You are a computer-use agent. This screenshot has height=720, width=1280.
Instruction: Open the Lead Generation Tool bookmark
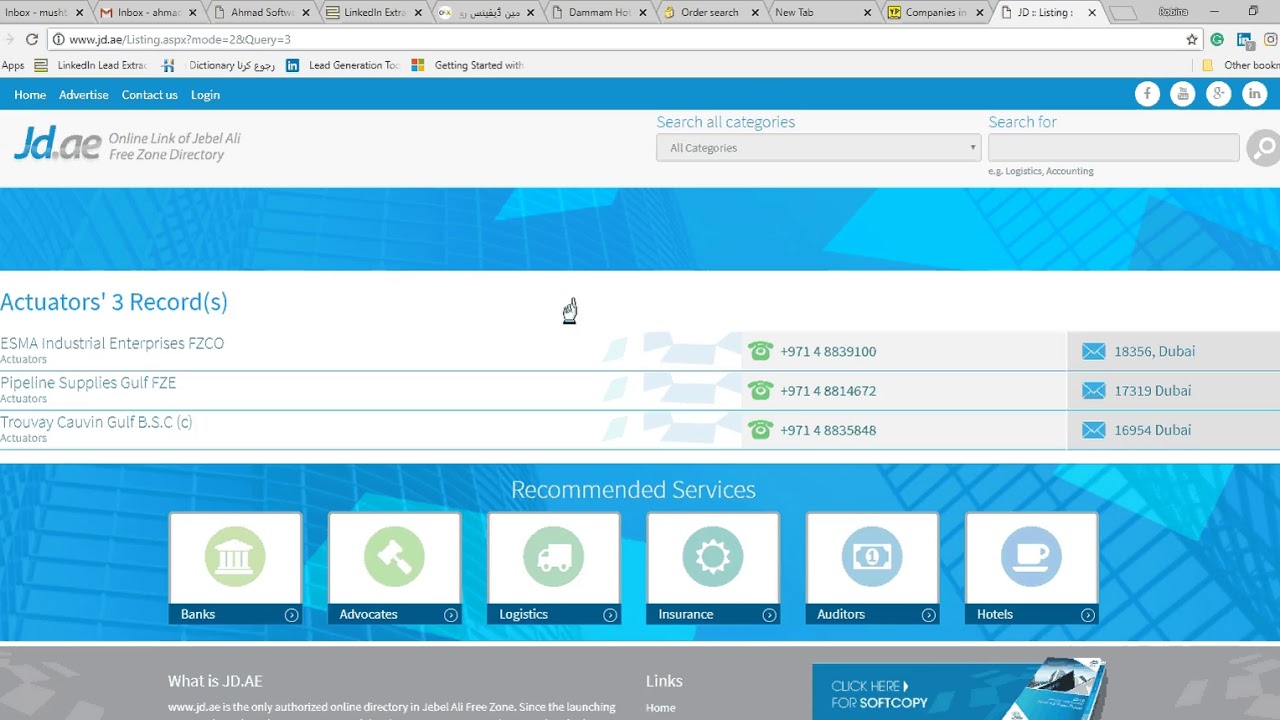tap(343, 65)
